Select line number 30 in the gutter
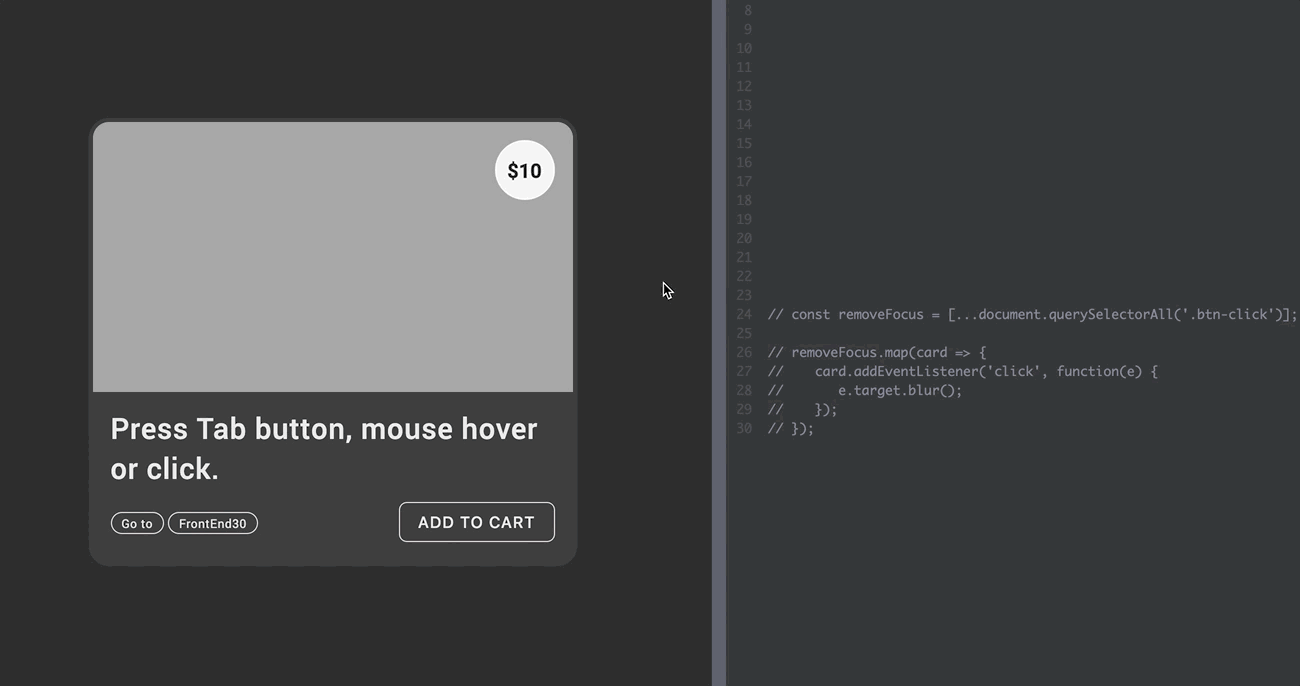Screen dimensions: 1300x686 743,428
